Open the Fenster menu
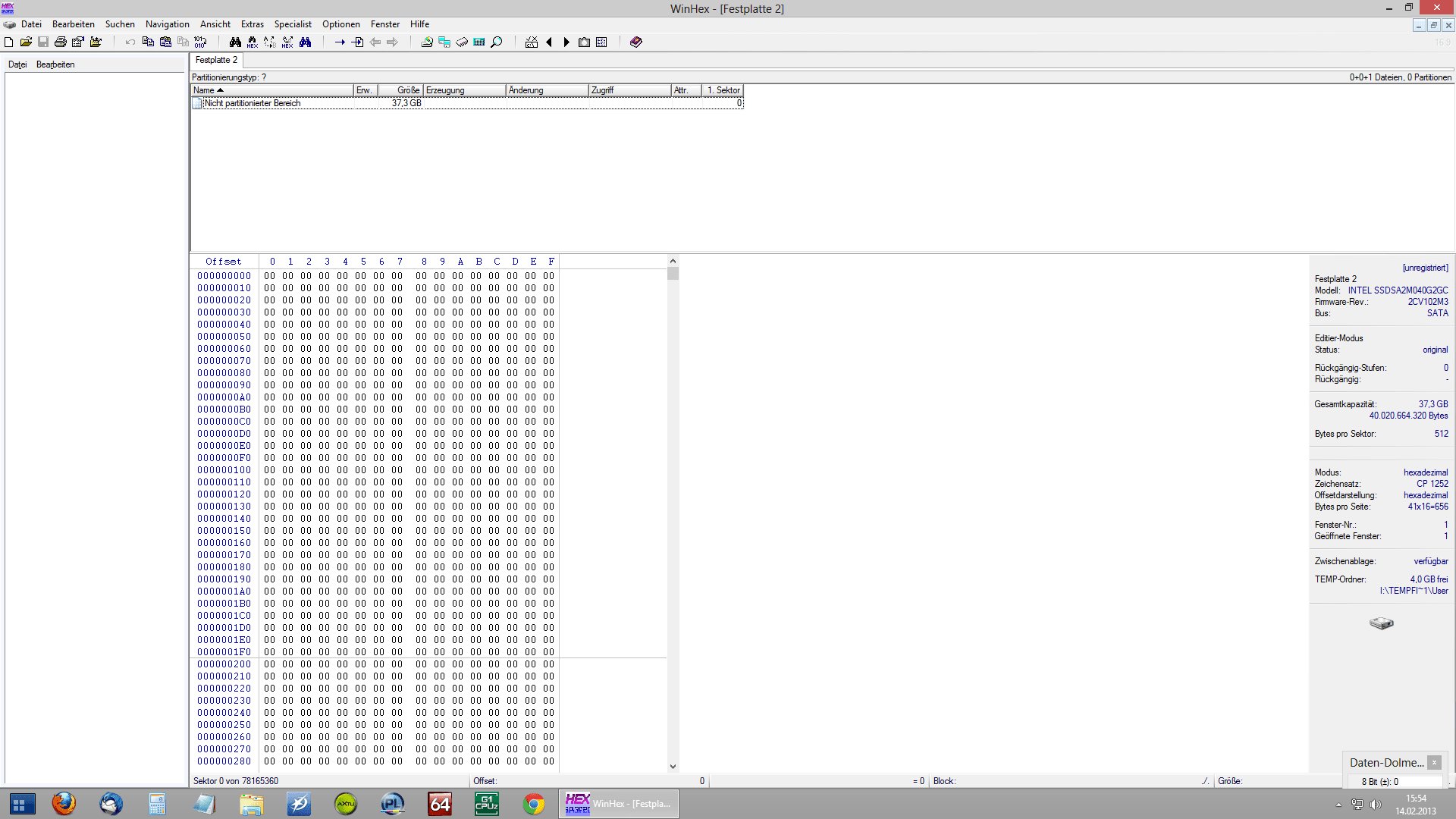 [385, 24]
